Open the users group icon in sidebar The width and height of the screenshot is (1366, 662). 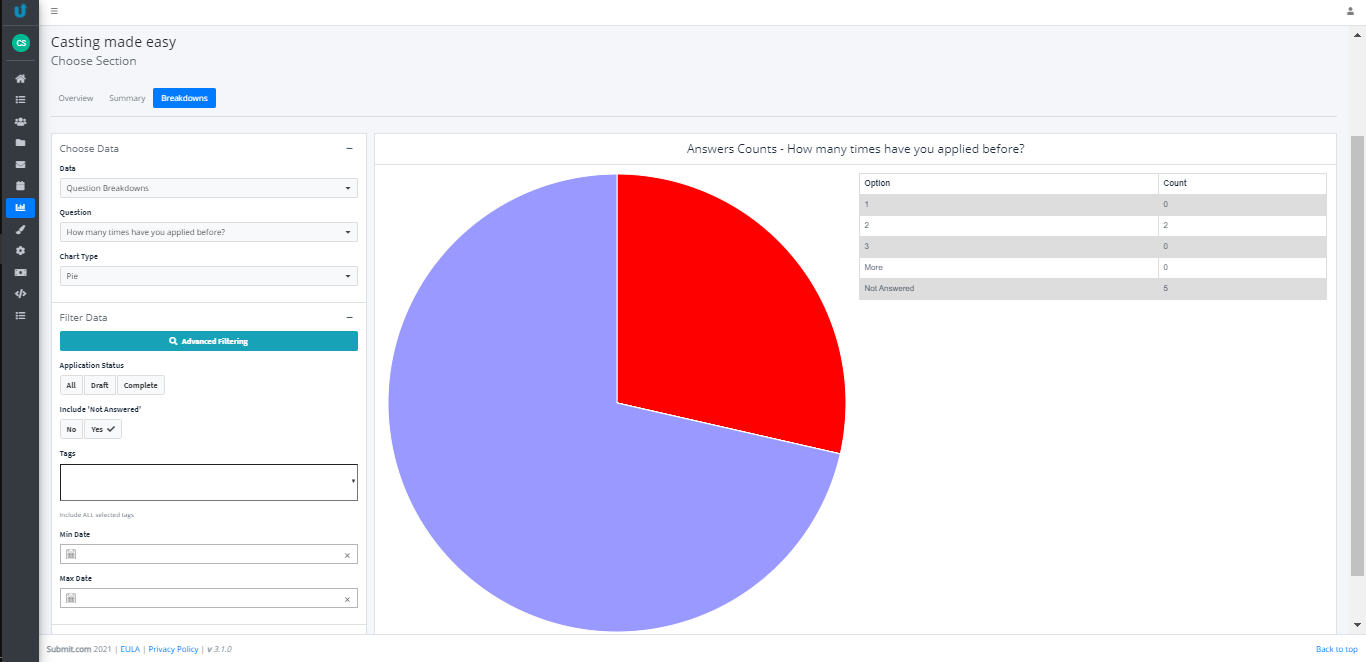pyautogui.click(x=20, y=121)
